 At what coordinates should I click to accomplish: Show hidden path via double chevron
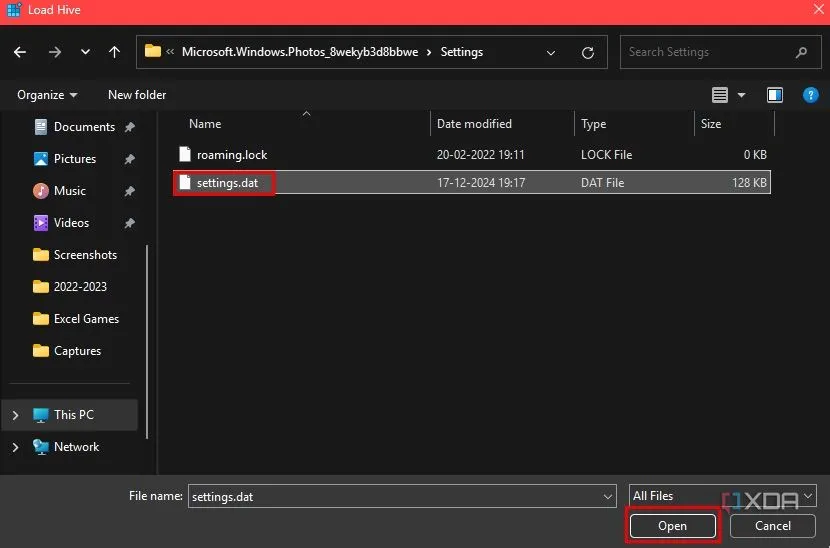point(170,52)
